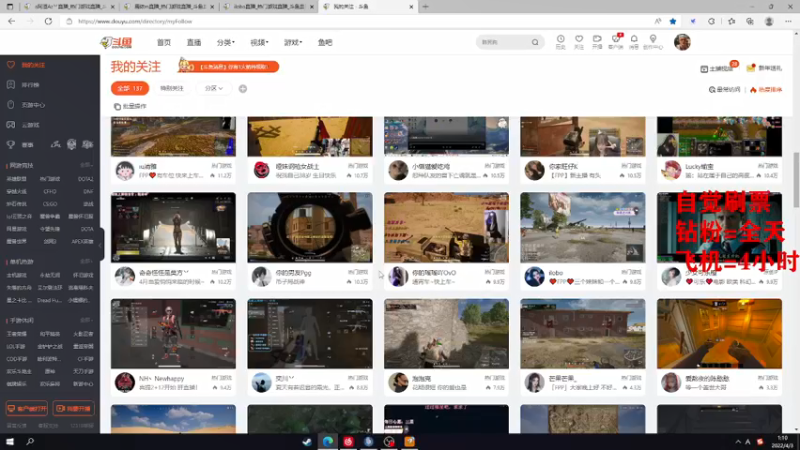
Task: Click the Douyu logo in the header
Action: (x=116, y=42)
